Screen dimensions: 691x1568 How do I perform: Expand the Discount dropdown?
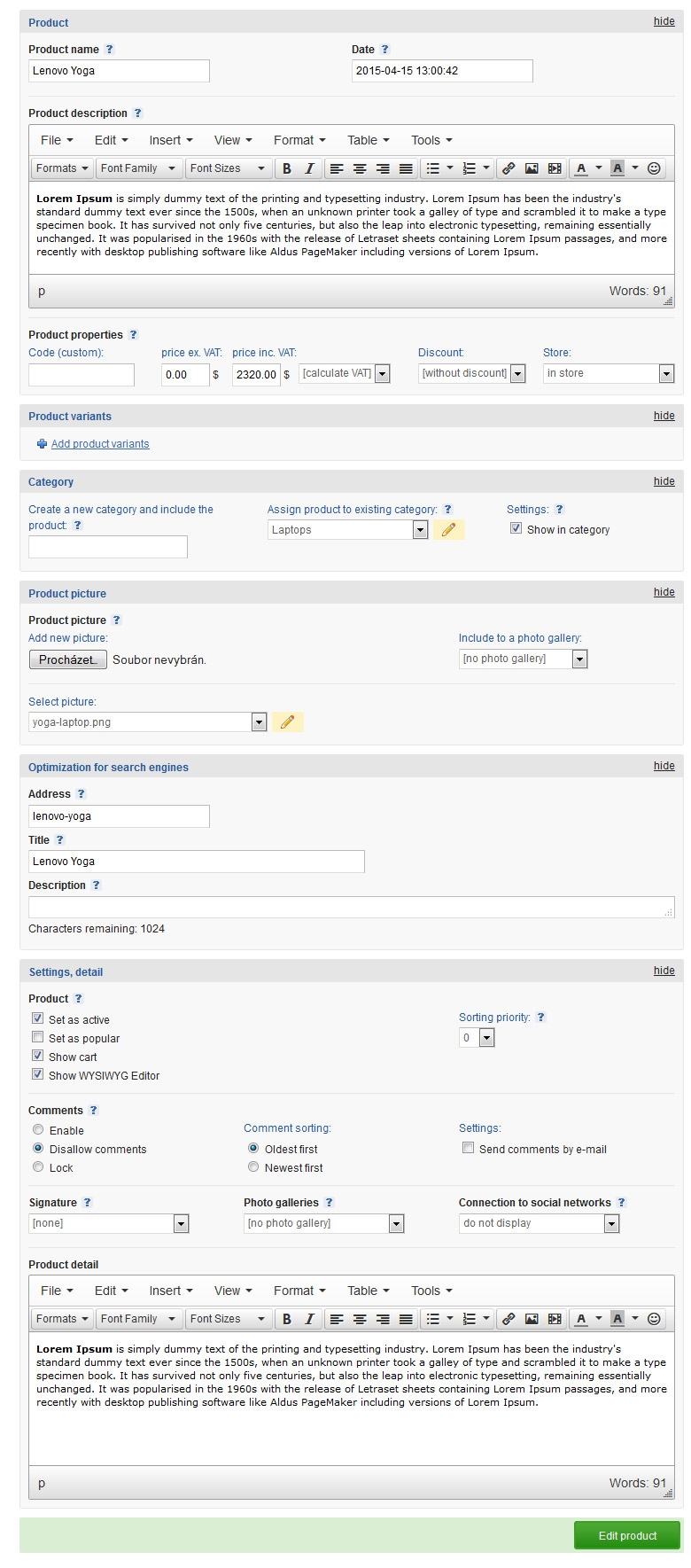click(x=471, y=374)
